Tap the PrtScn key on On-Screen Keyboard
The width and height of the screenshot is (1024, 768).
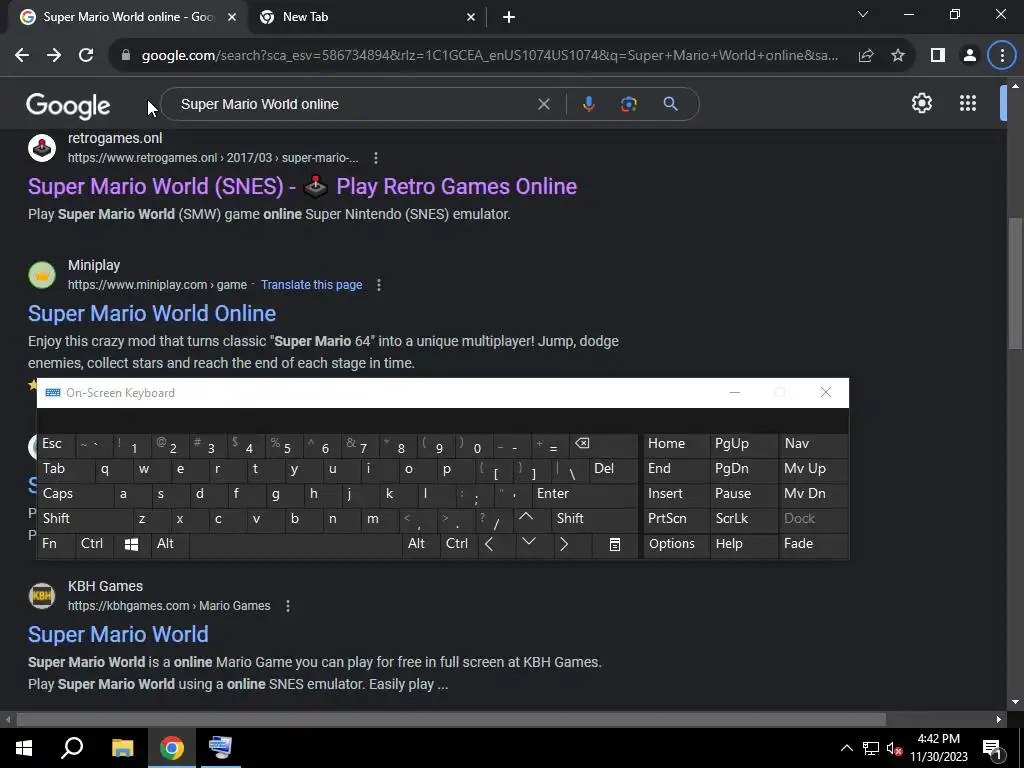click(676, 519)
